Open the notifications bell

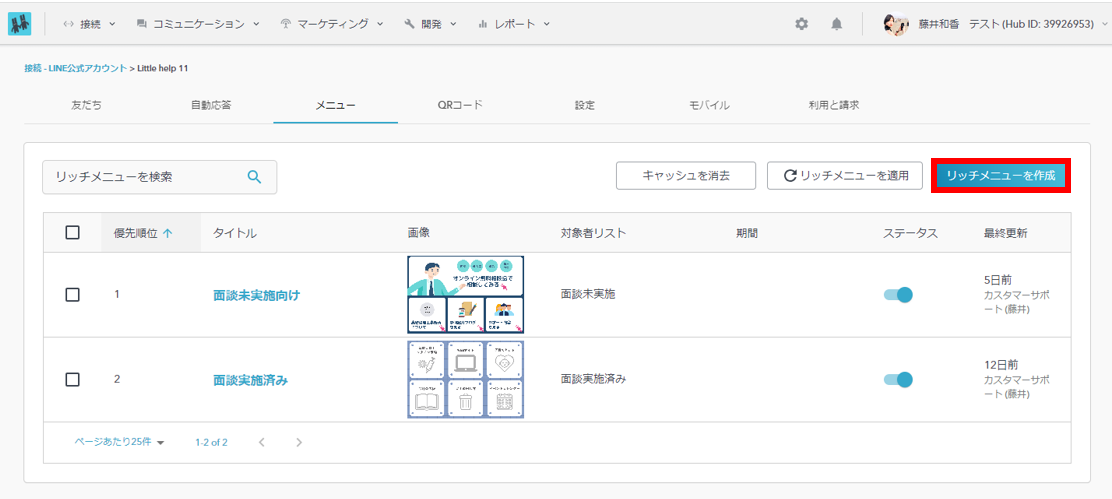click(x=836, y=24)
